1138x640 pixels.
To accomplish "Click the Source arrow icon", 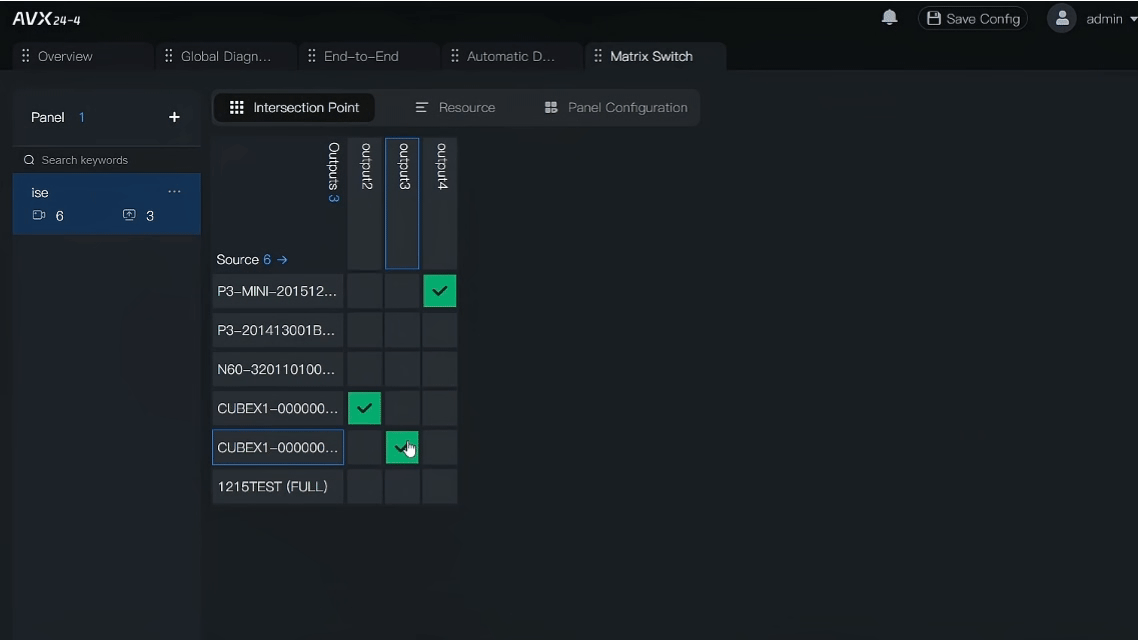I will (x=283, y=260).
